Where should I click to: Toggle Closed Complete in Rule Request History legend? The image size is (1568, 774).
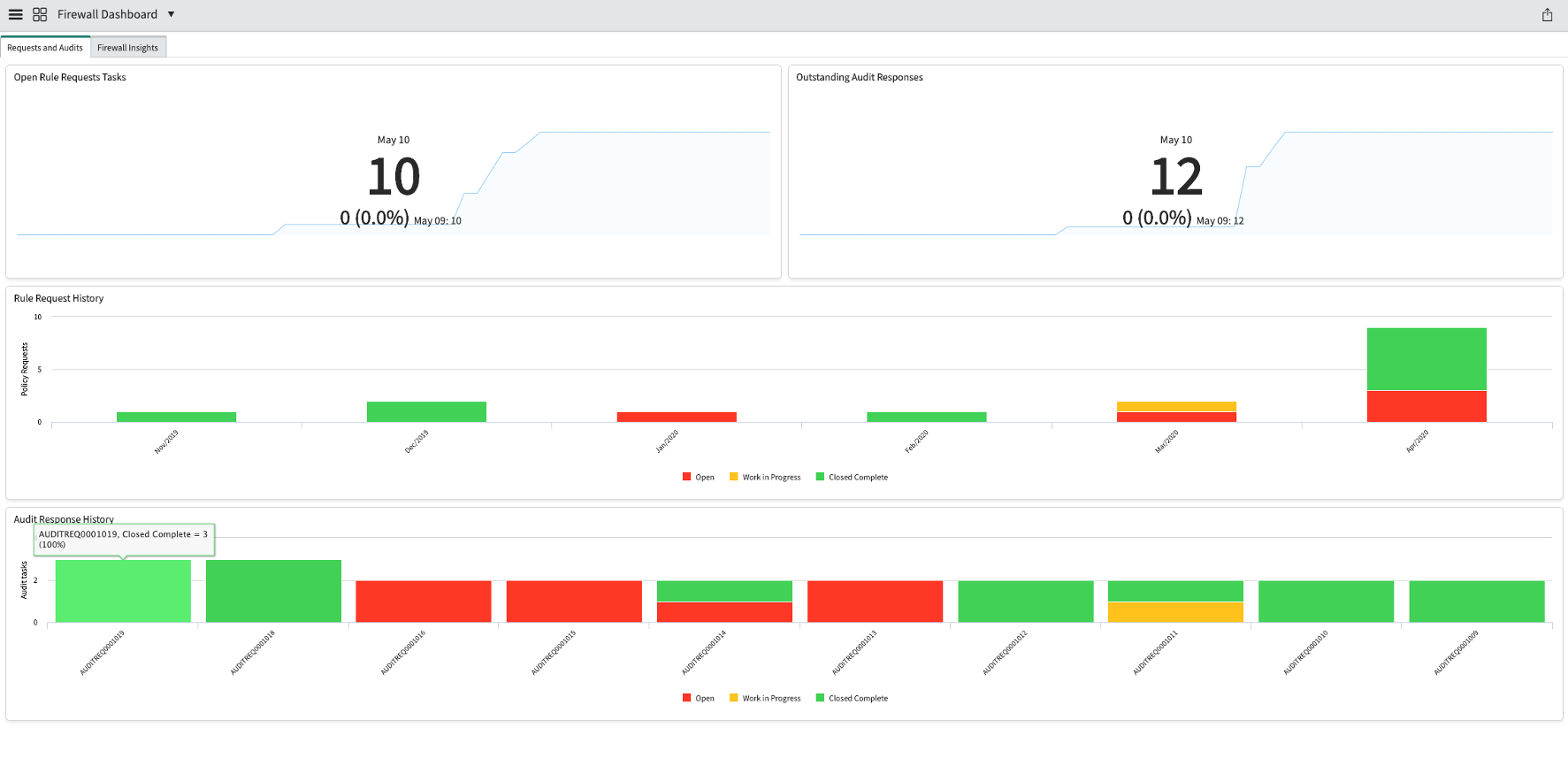(852, 477)
